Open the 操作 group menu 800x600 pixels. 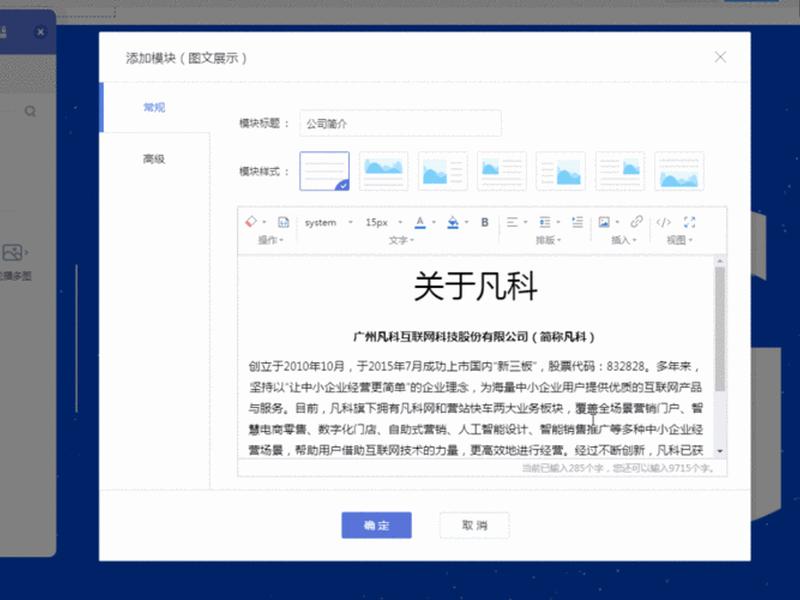(270, 240)
